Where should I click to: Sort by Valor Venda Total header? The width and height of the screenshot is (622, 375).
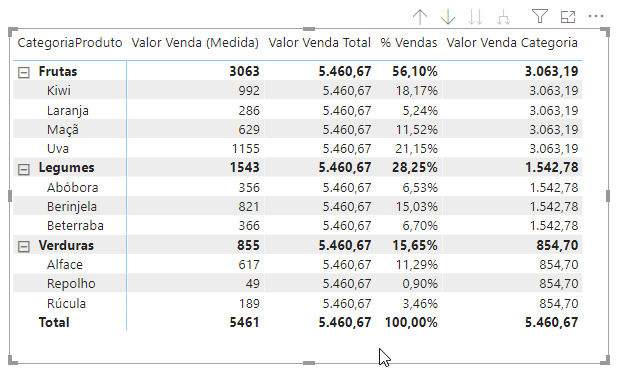tap(319, 42)
